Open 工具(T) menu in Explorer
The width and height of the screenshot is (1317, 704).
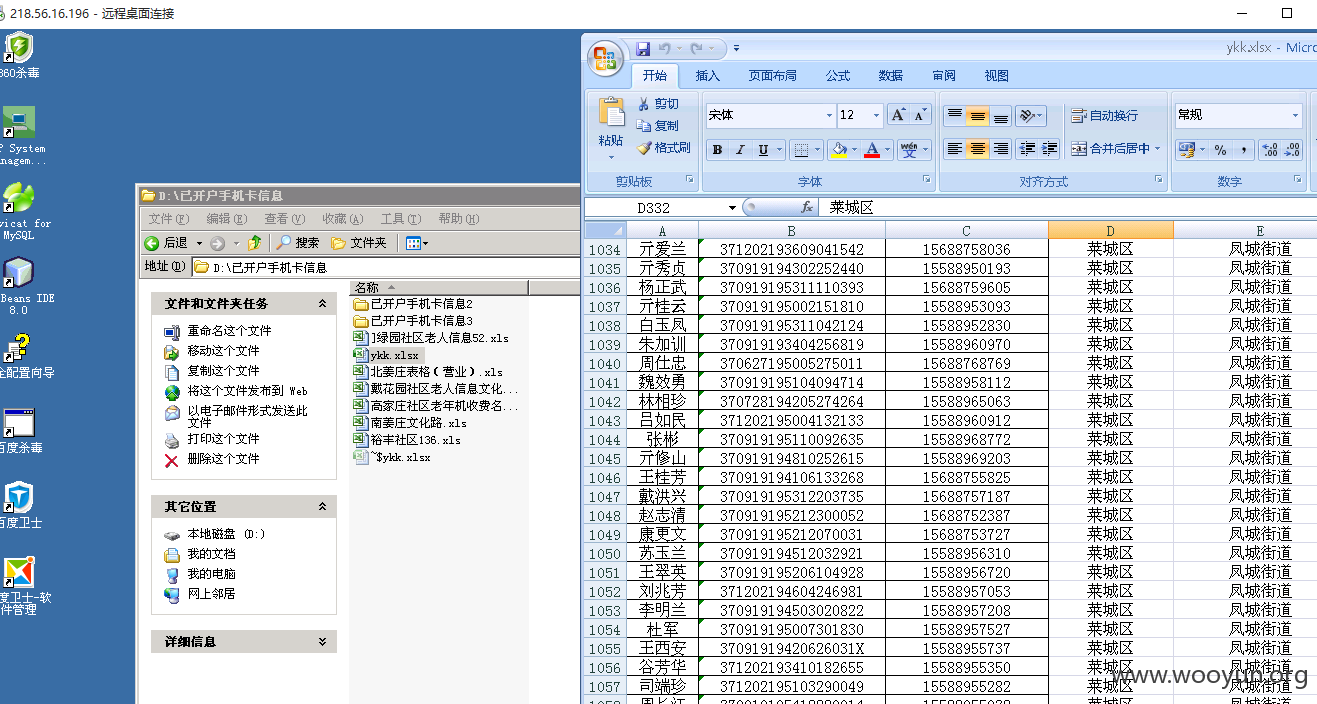[399, 219]
